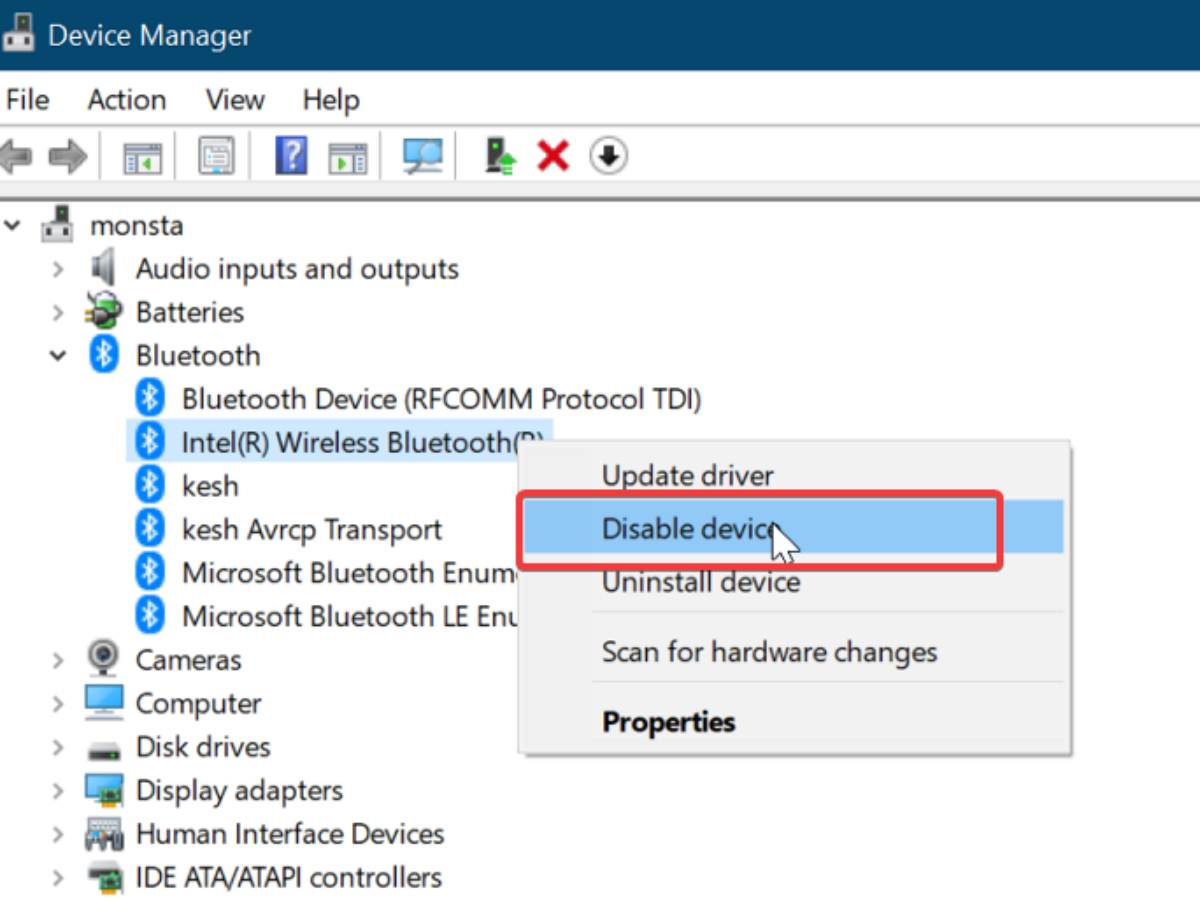Open Properties from the context menu
The height and width of the screenshot is (900, 1200).
794,721
